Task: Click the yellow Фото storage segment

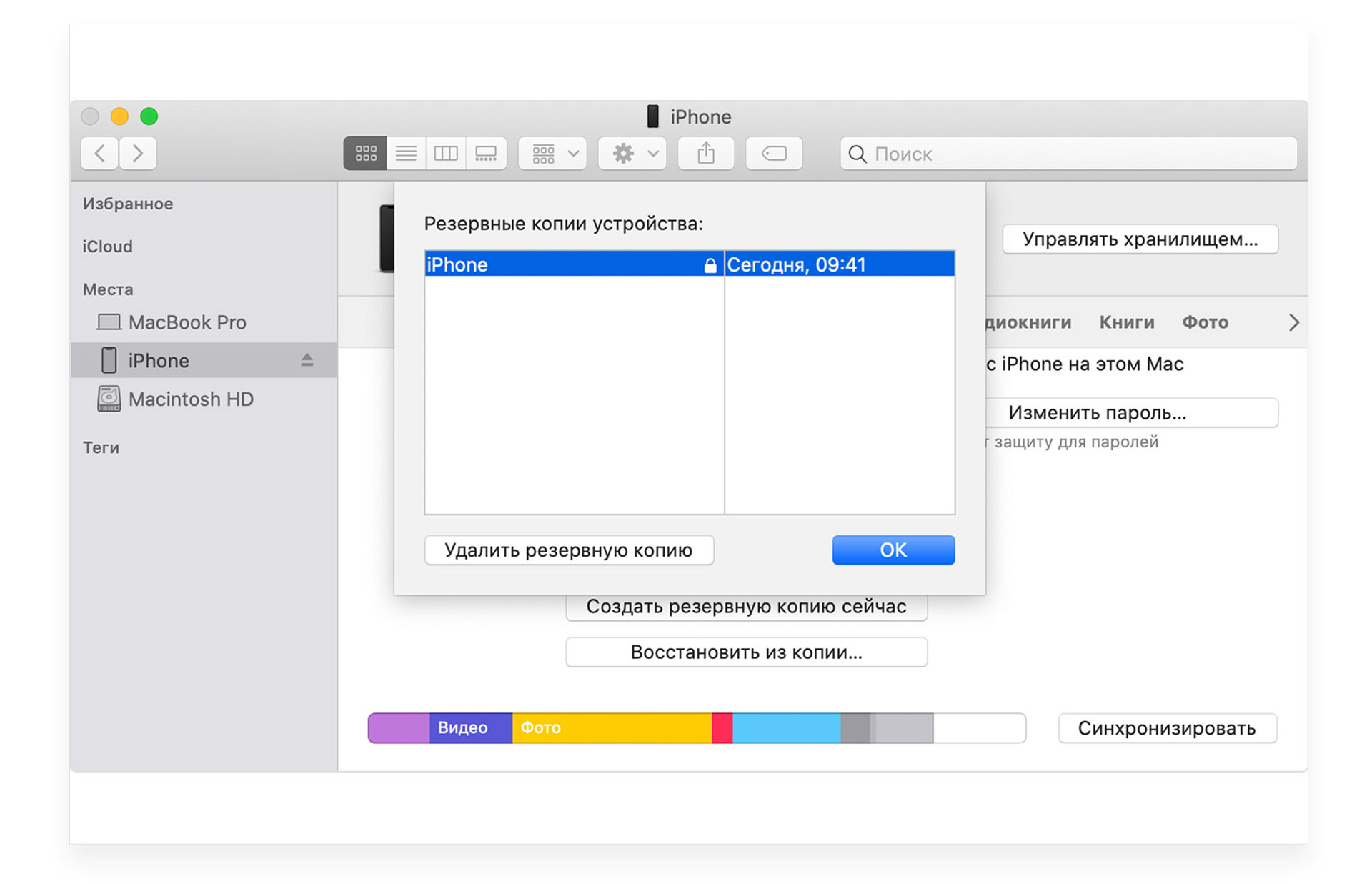Action: 612,727
